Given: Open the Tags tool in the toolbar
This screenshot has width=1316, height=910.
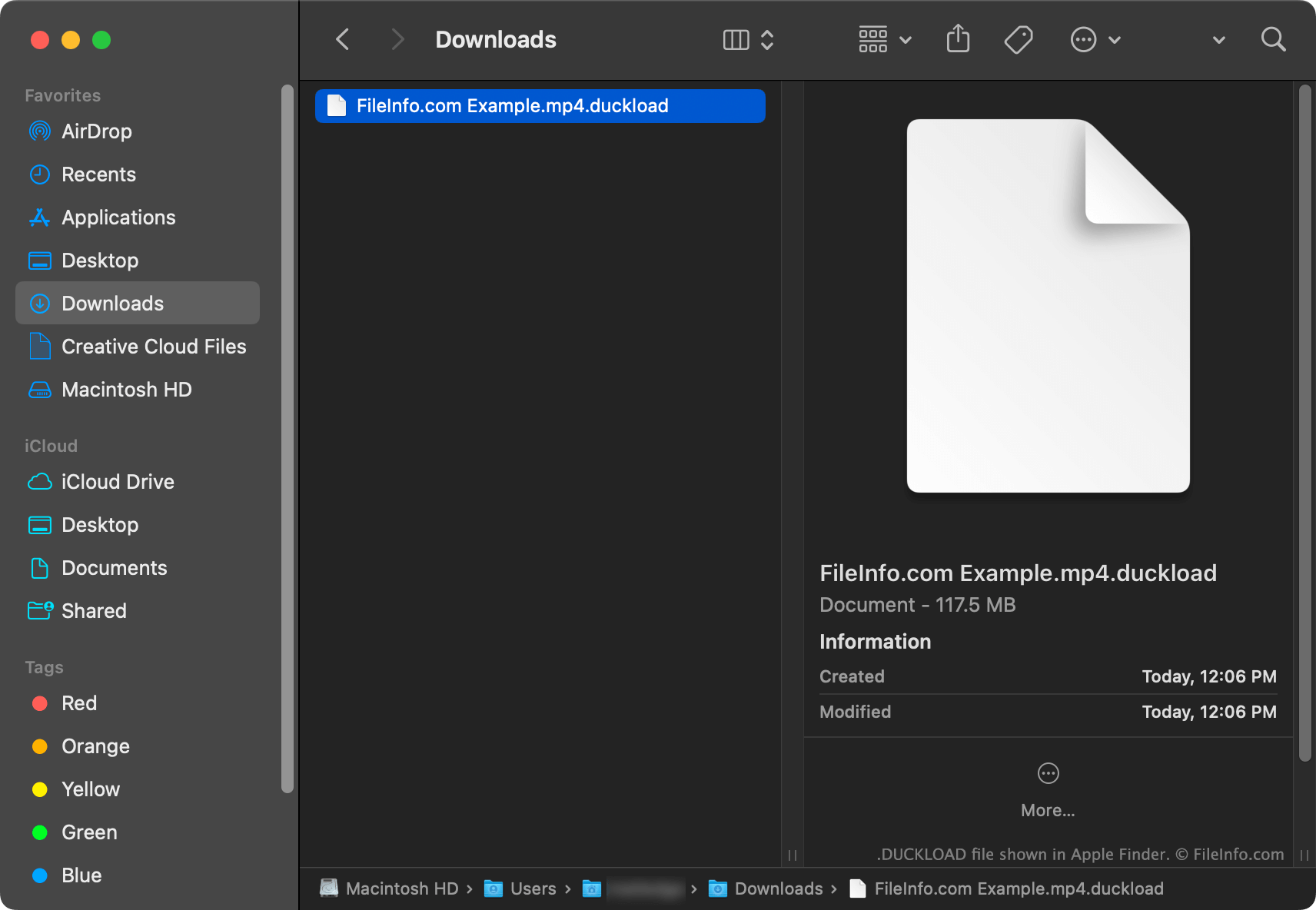Looking at the screenshot, I should coord(1018,39).
